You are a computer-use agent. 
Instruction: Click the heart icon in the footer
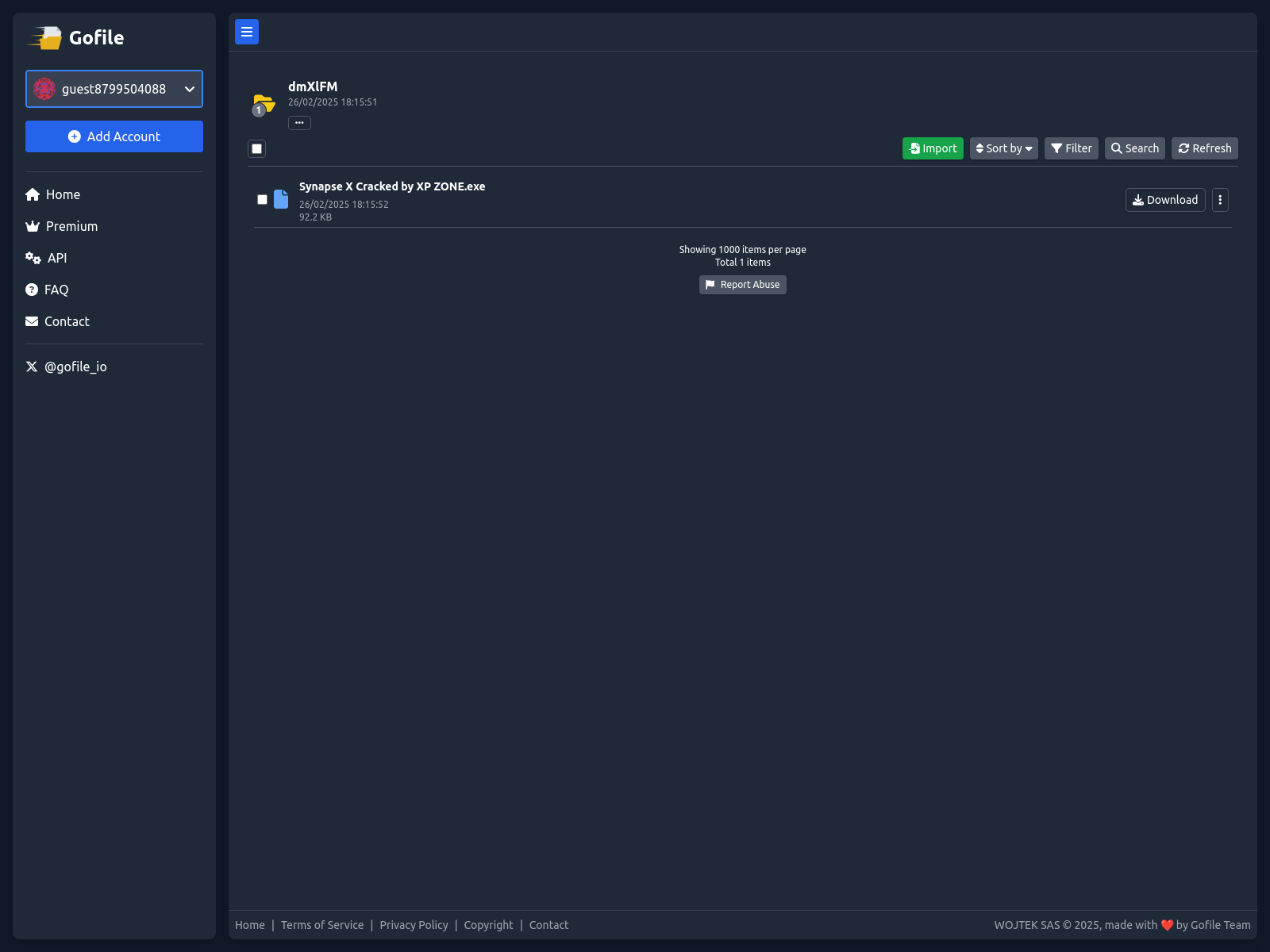tap(1167, 925)
